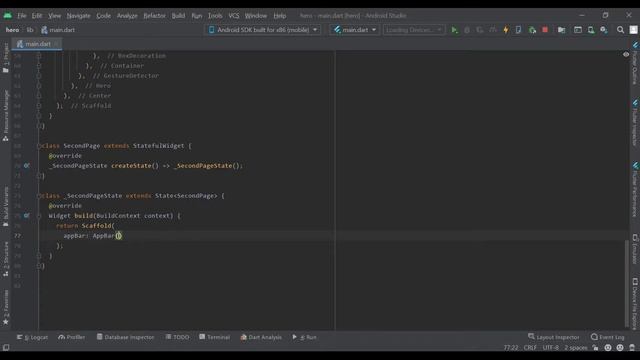Open the File menu
640x360 pixels.
[x=22, y=16]
